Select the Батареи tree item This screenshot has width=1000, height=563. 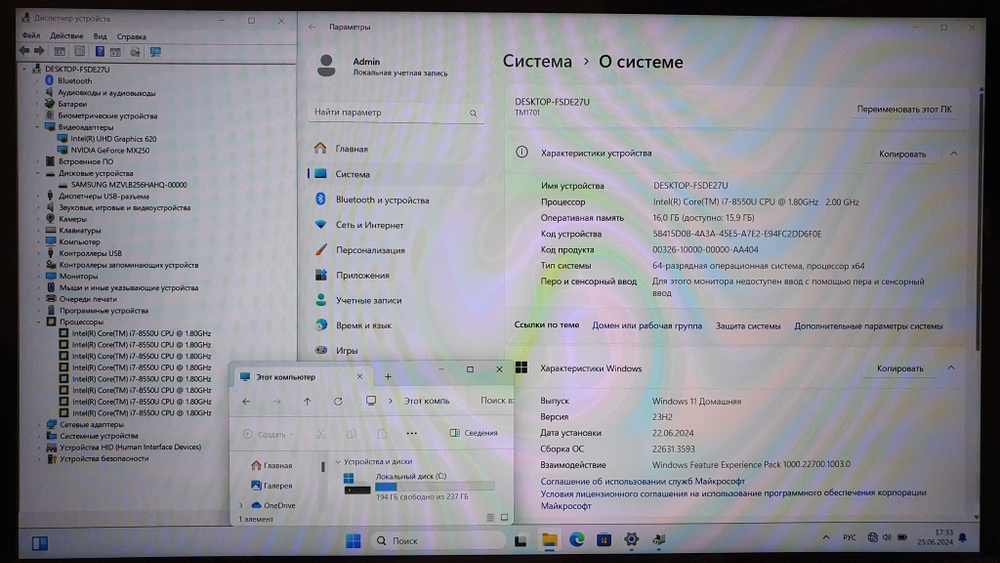[72, 104]
